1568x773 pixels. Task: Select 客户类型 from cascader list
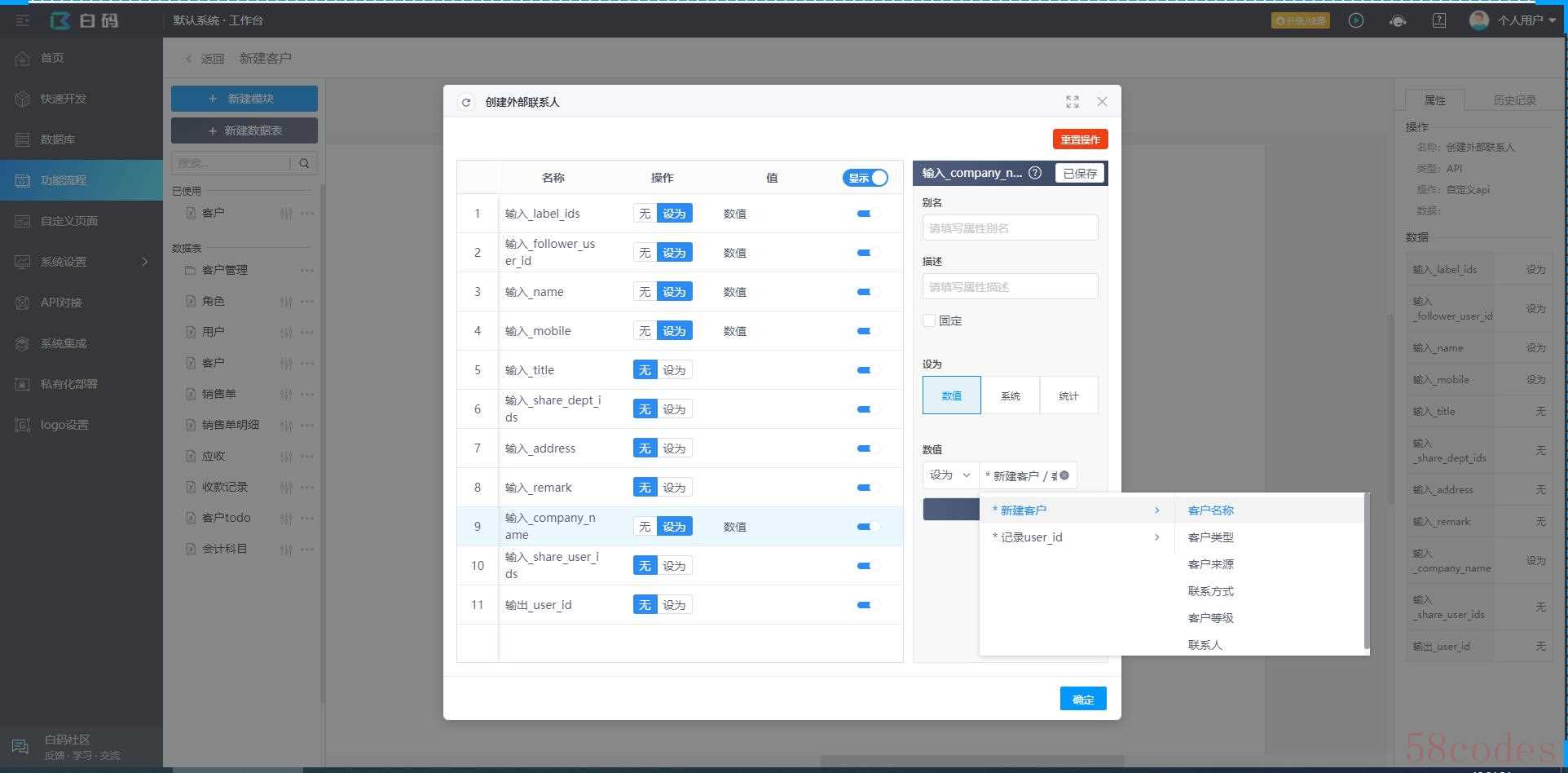tap(1211, 537)
